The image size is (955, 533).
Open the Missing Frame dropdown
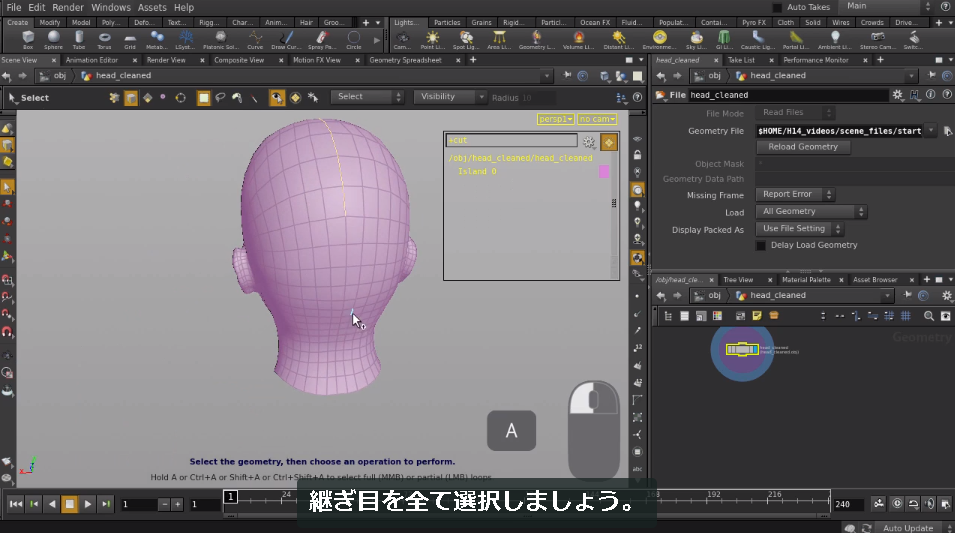795,194
